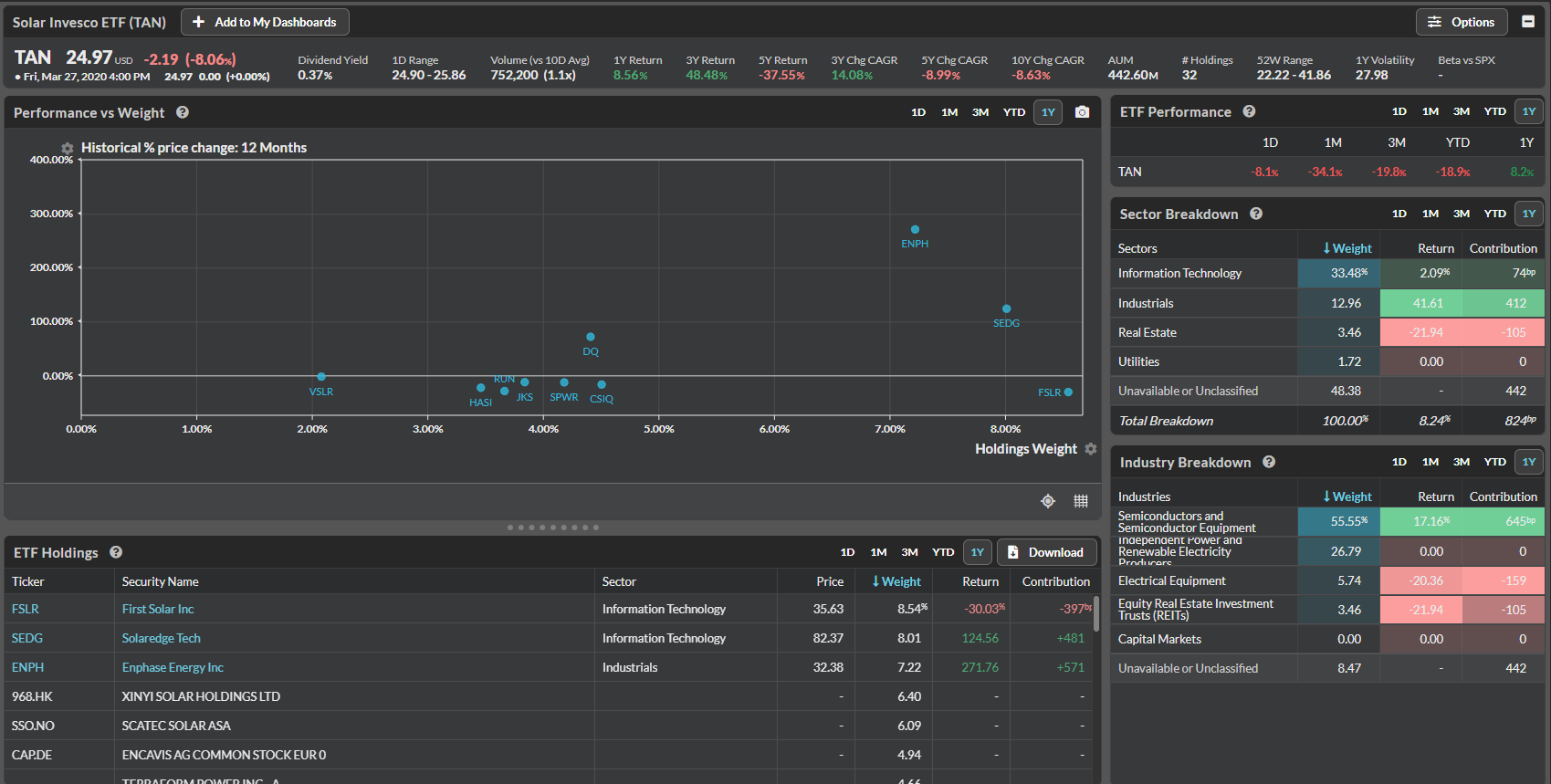Sort Sector Breakdown by Weight column

(x=1347, y=248)
